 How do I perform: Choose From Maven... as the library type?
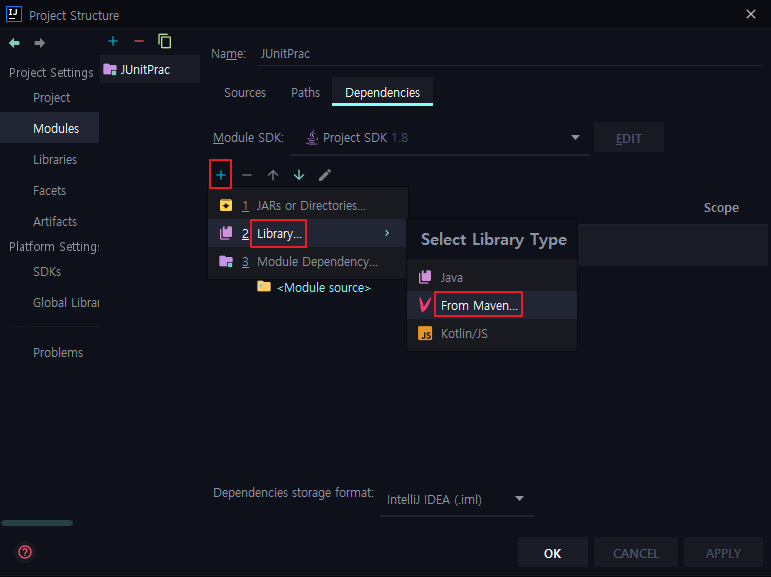coord(492,305)
